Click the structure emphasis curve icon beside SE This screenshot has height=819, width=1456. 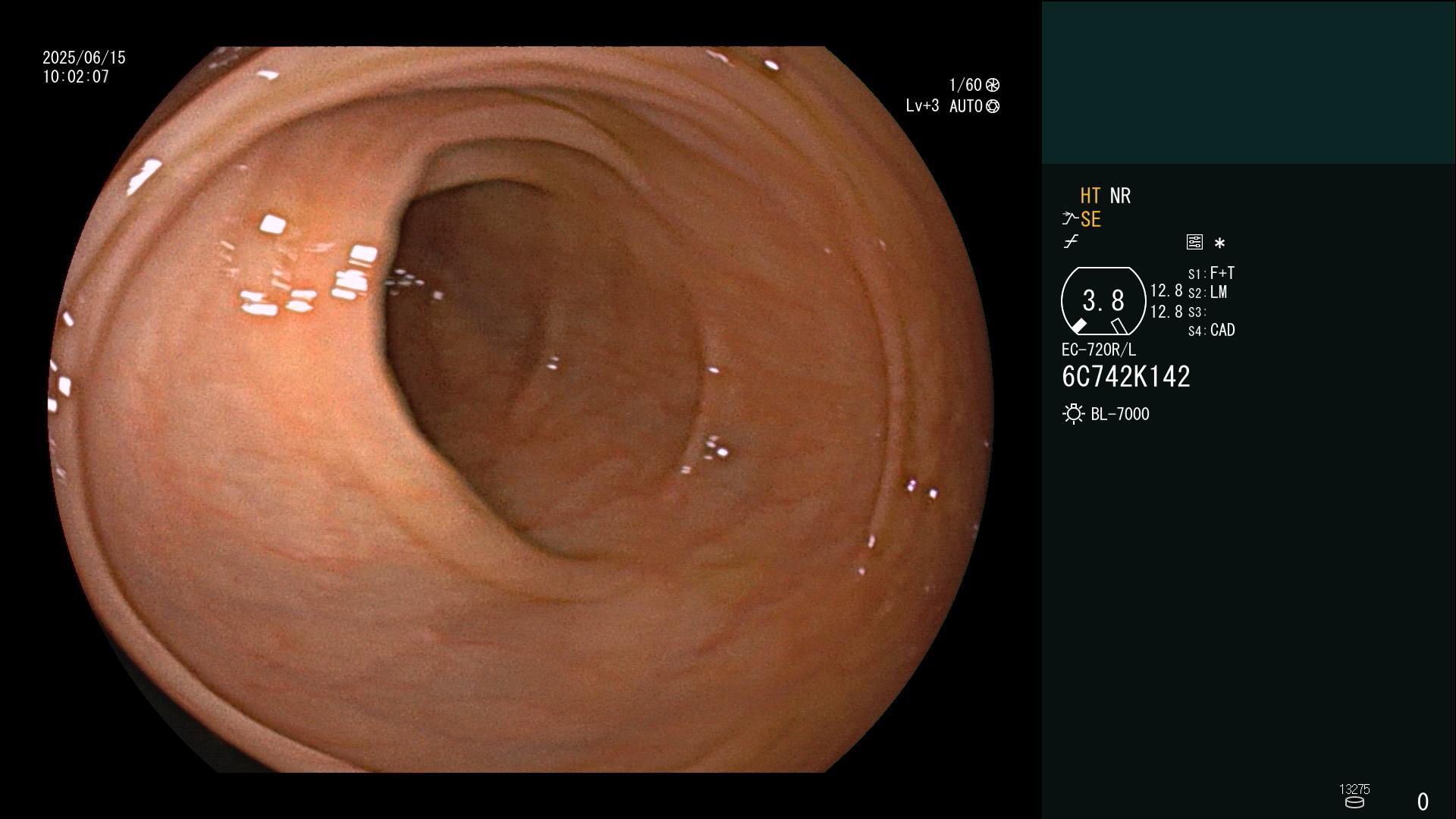pos(1070,219)
